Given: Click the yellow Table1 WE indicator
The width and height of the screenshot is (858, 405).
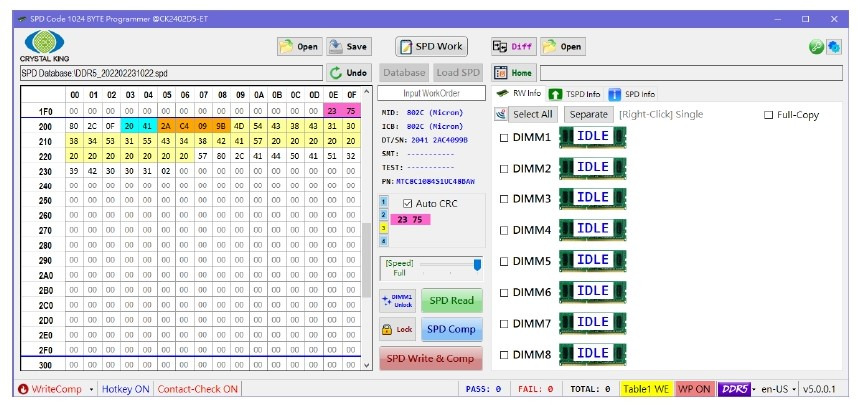Looking at the screenshot, I should [646, 389].
